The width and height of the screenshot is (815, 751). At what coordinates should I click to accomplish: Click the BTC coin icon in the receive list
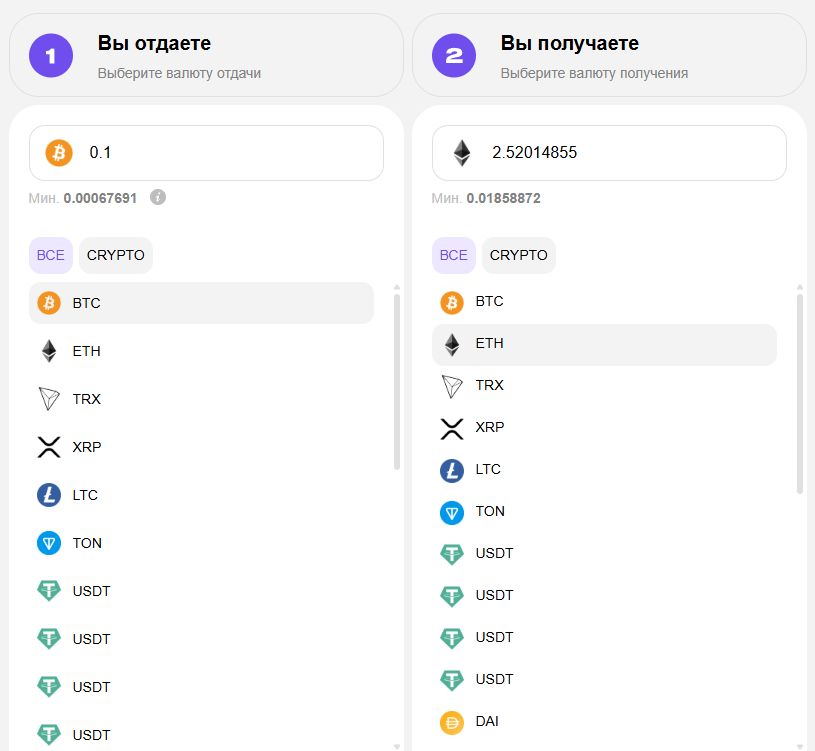[x=452, y=302]
